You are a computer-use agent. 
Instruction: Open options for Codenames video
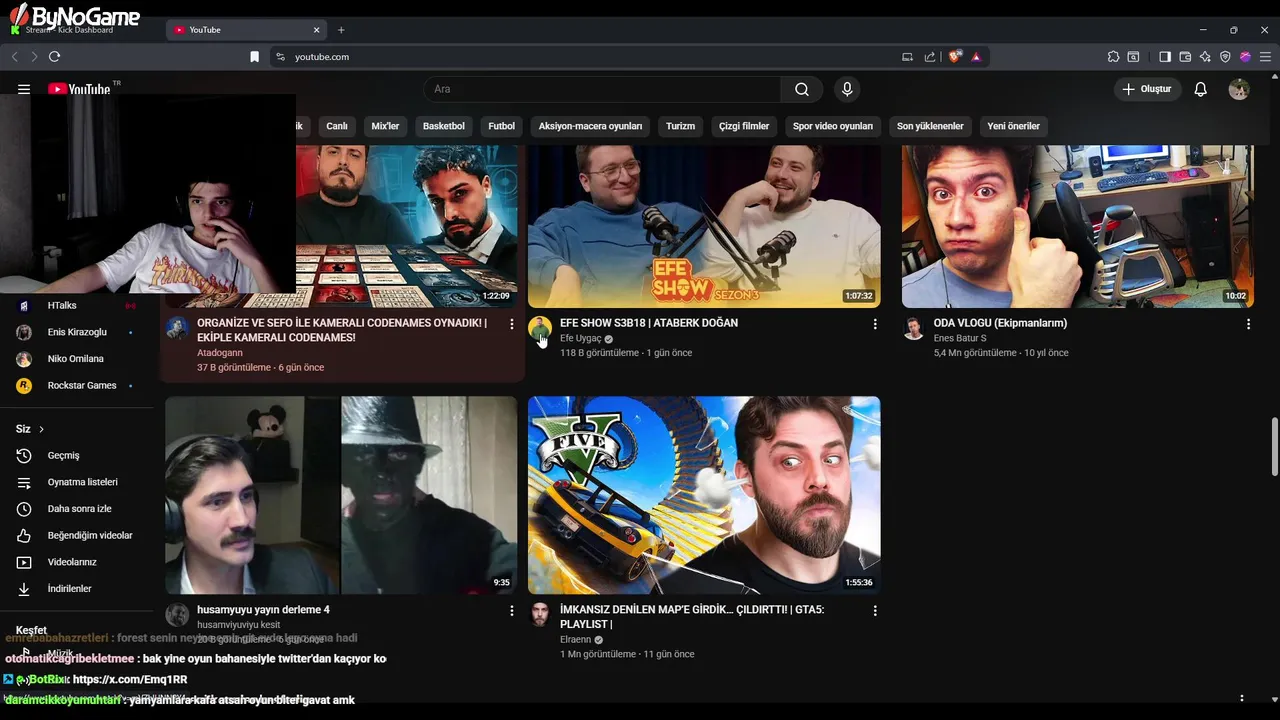pos(512,324)
